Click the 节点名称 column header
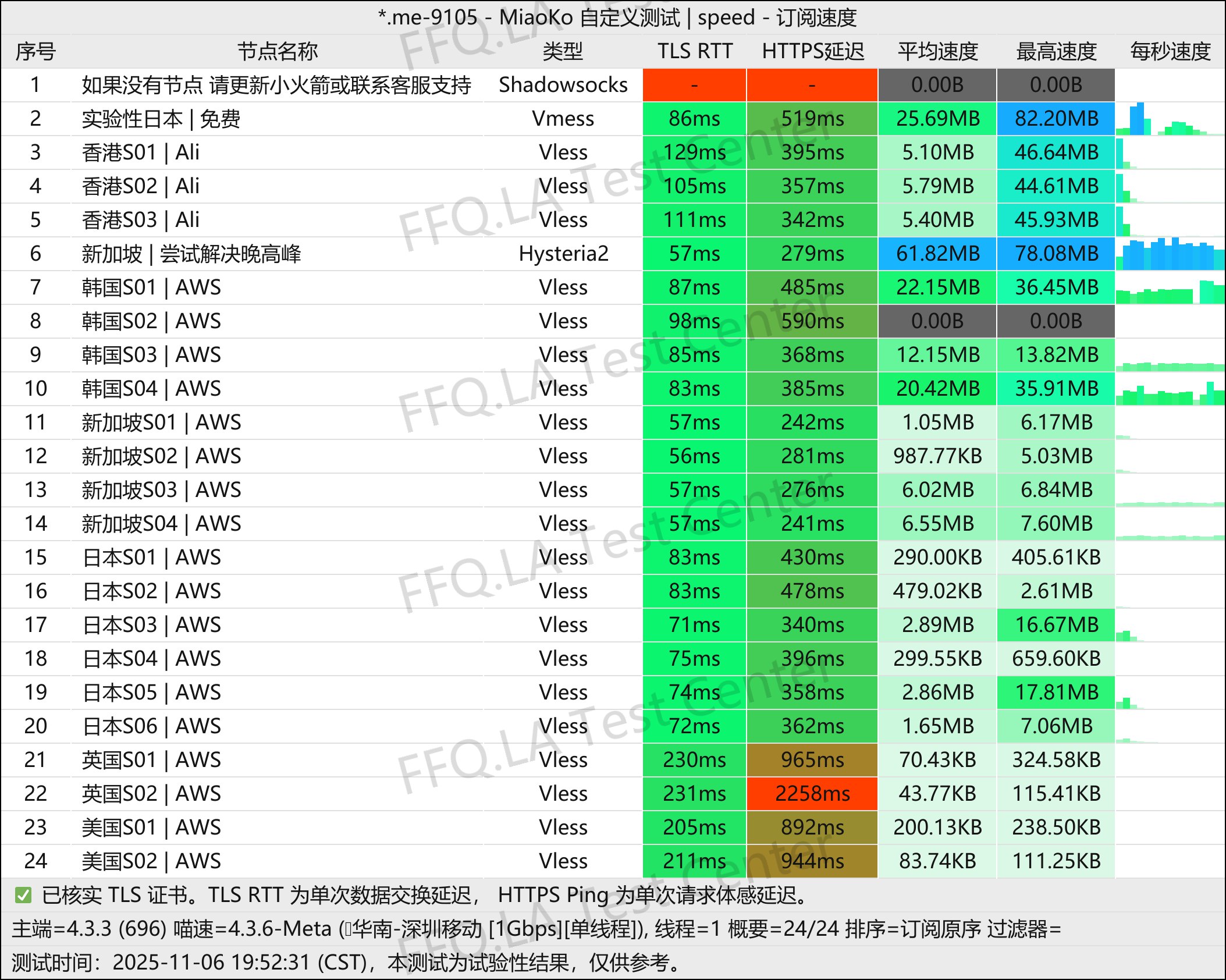The width and height of the screenshot is (1226, 980). pos(278,52)
